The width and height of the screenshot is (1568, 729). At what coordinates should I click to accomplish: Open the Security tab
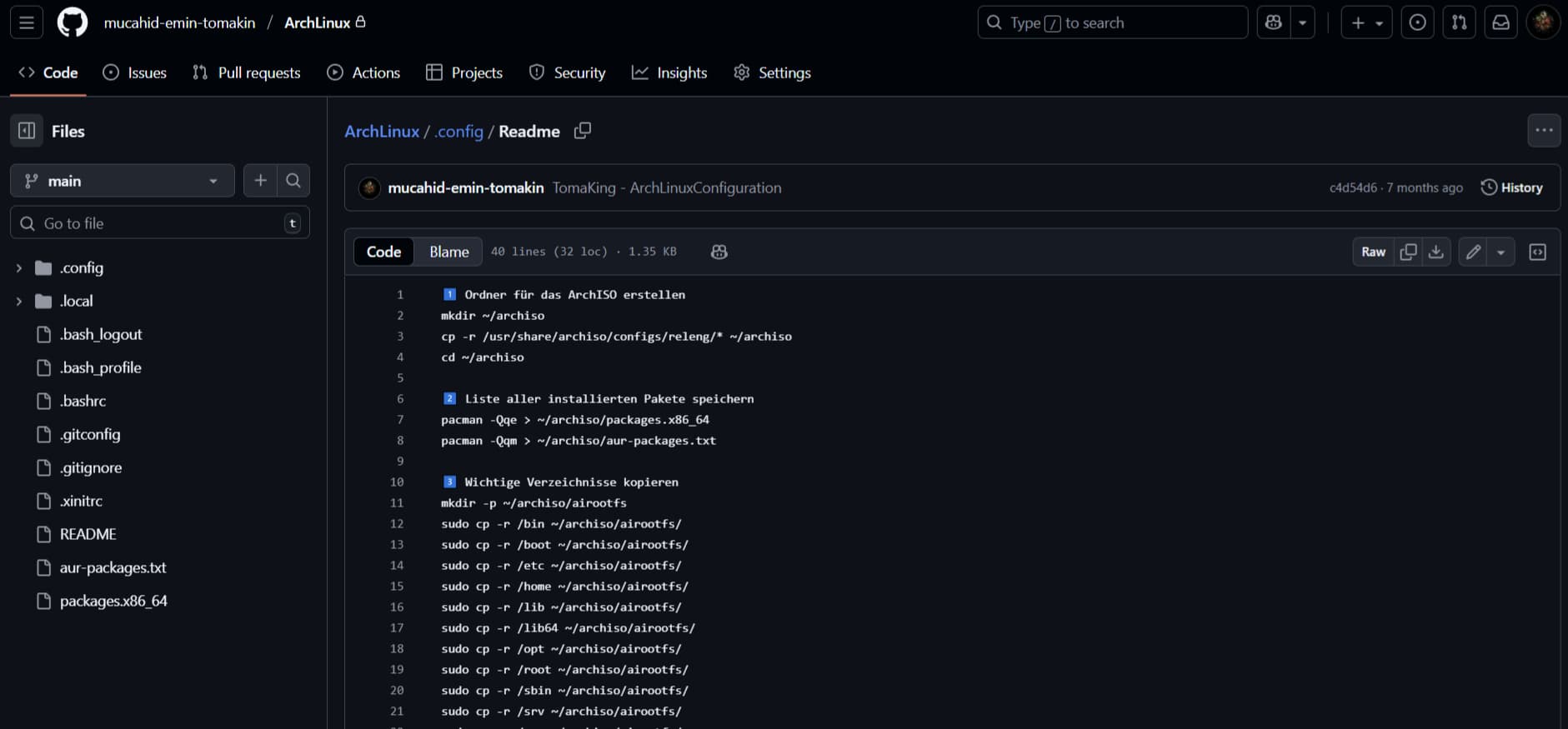pyautogui.click(x=568, y=72)
